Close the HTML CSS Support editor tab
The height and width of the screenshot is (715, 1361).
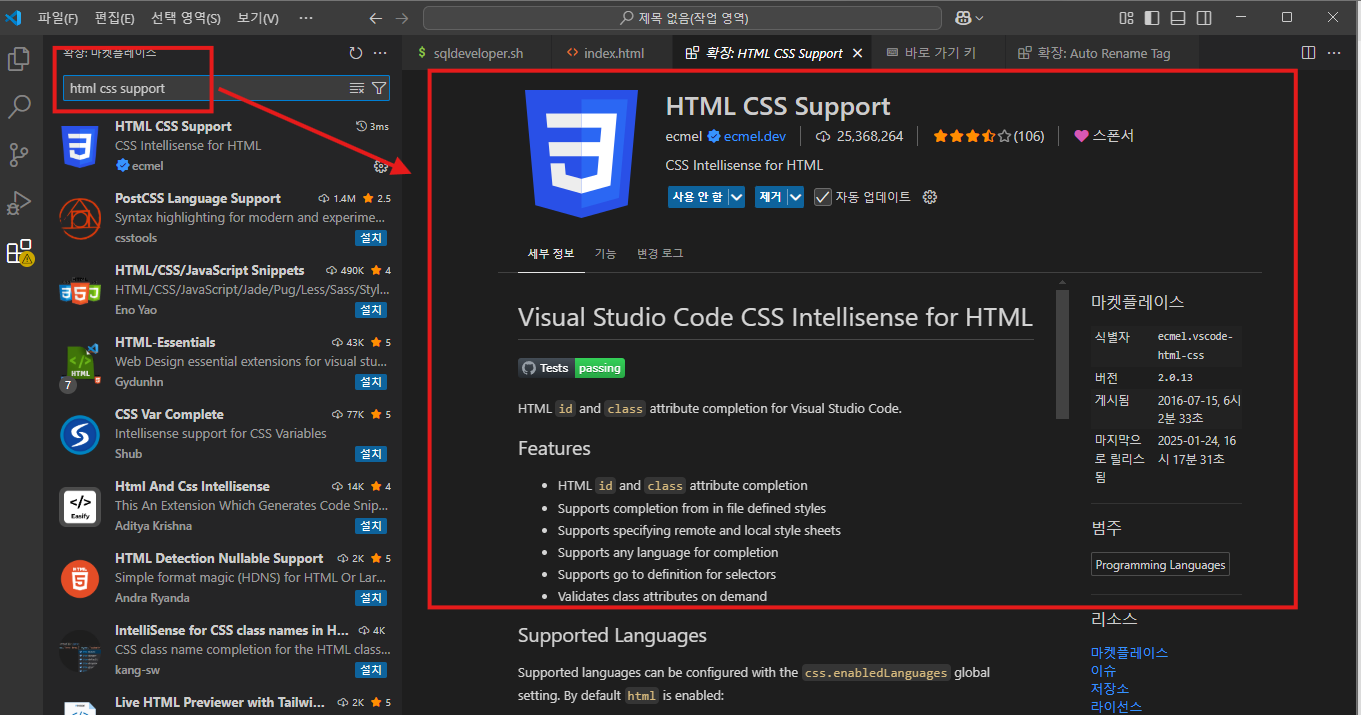857,53
